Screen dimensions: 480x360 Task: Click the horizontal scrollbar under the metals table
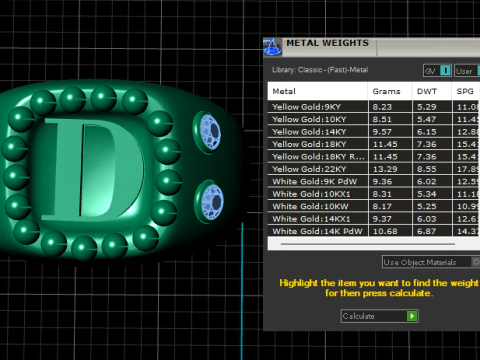click(368, 244)
